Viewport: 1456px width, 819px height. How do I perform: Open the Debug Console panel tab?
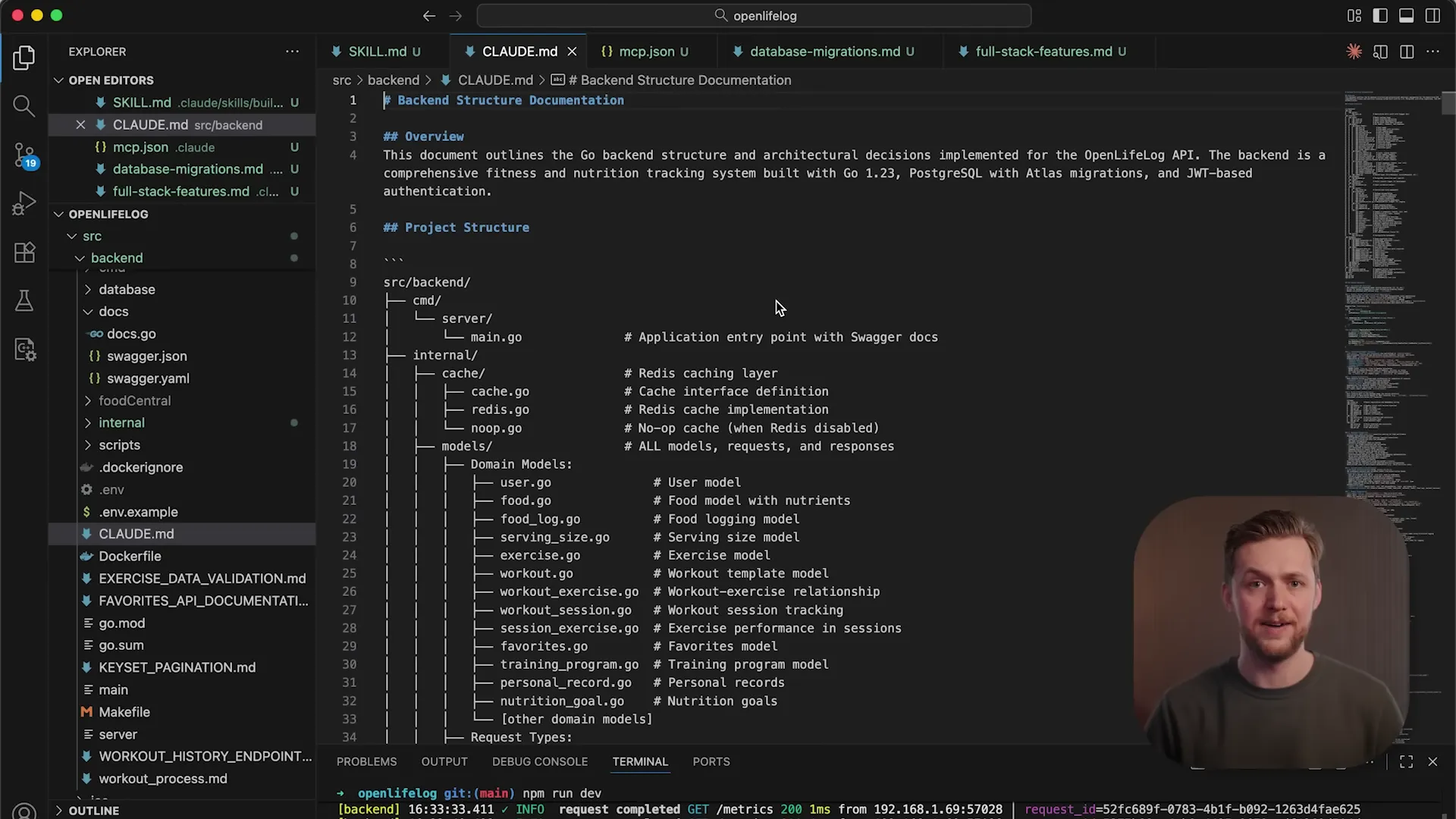(x=540, y=761)
